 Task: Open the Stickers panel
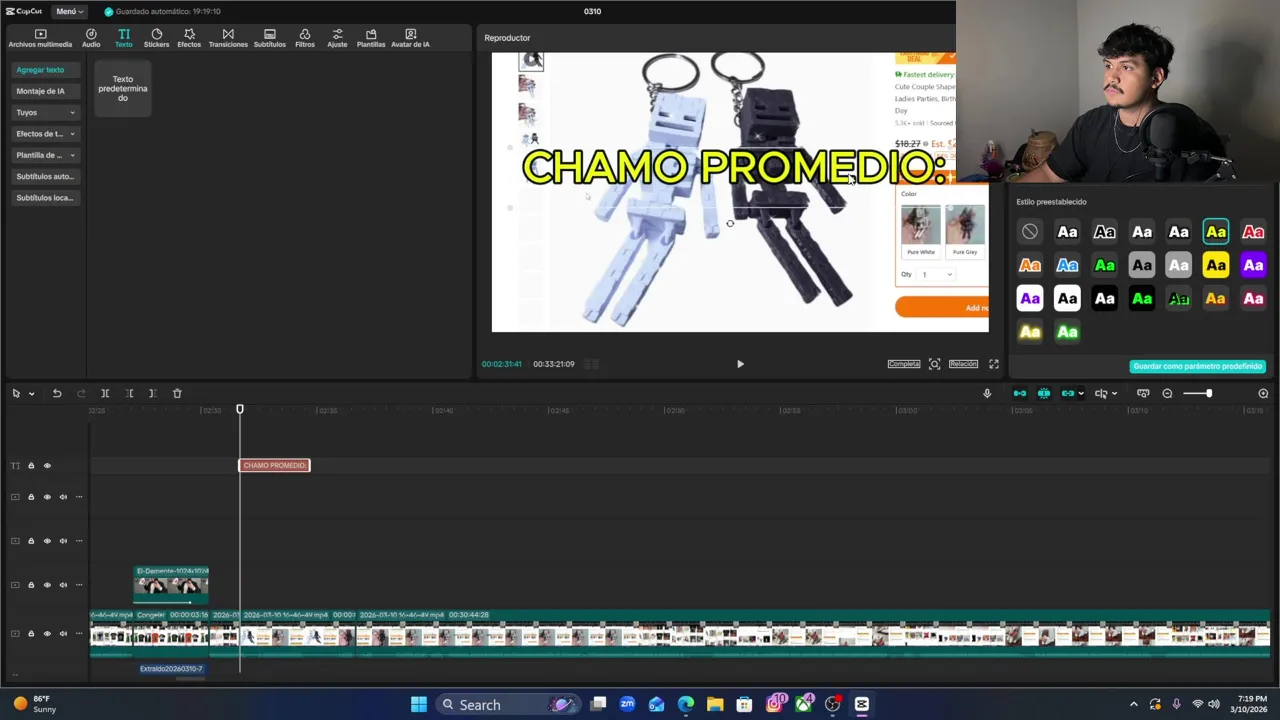(156, 38)
